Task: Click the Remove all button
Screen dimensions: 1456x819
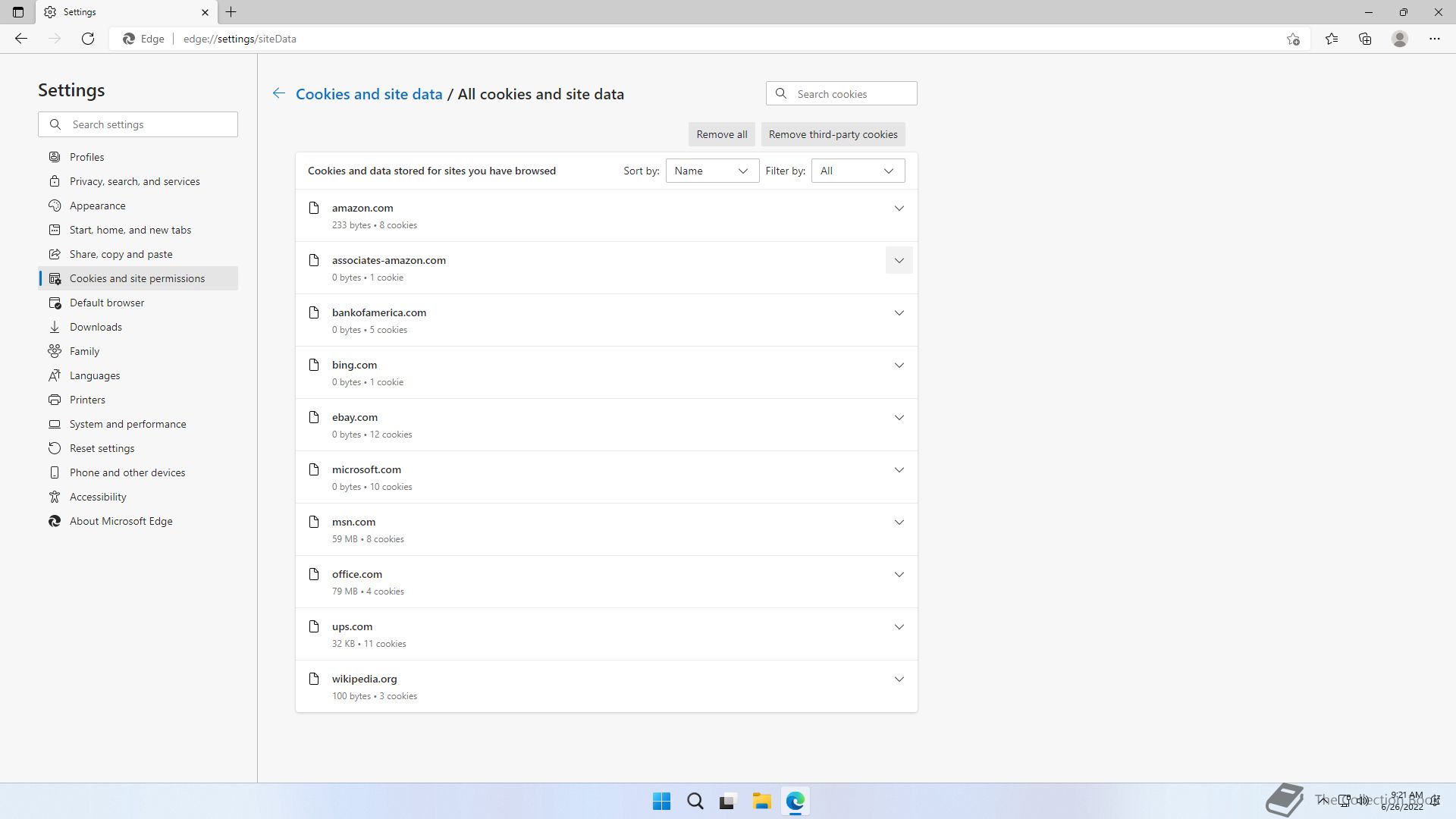Action: pyautogui.click(x=721, y=134)
